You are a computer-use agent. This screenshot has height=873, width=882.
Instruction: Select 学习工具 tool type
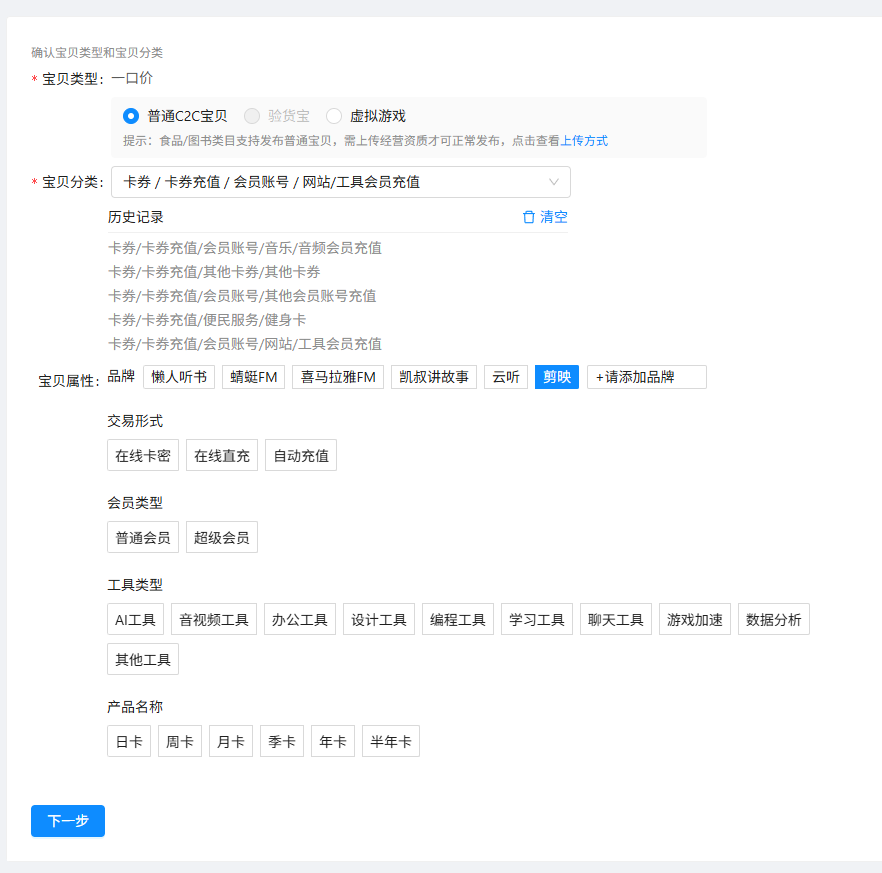pyautogui.click(x=537, y=620)
